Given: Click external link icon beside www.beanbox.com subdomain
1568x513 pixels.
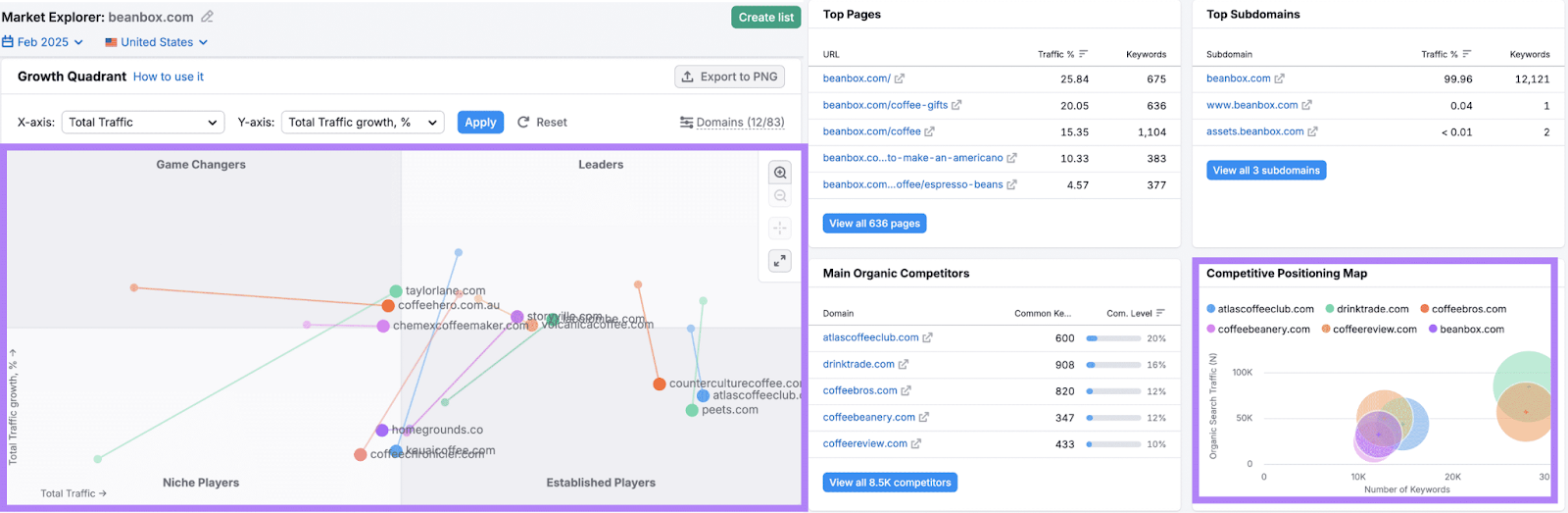Looking at the screenshot, I should coord(1306,105).
